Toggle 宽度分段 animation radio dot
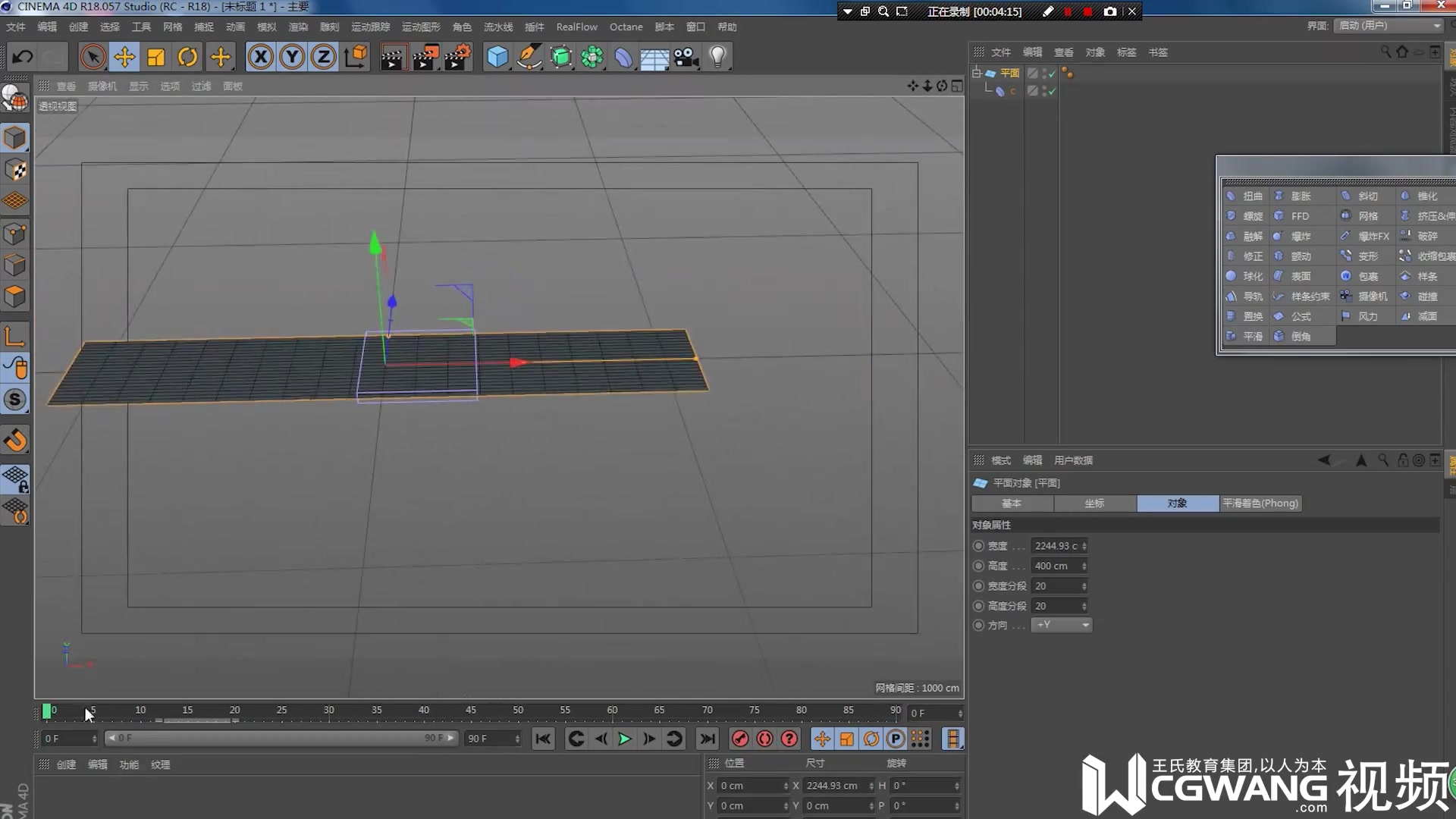 (x=978, y=586)
